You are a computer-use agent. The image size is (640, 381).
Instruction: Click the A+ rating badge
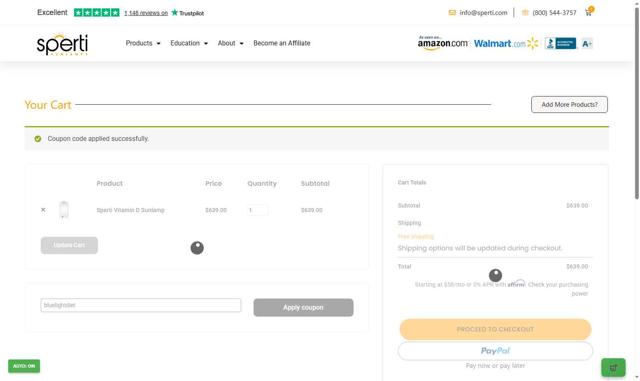click(x=587, y=44)
